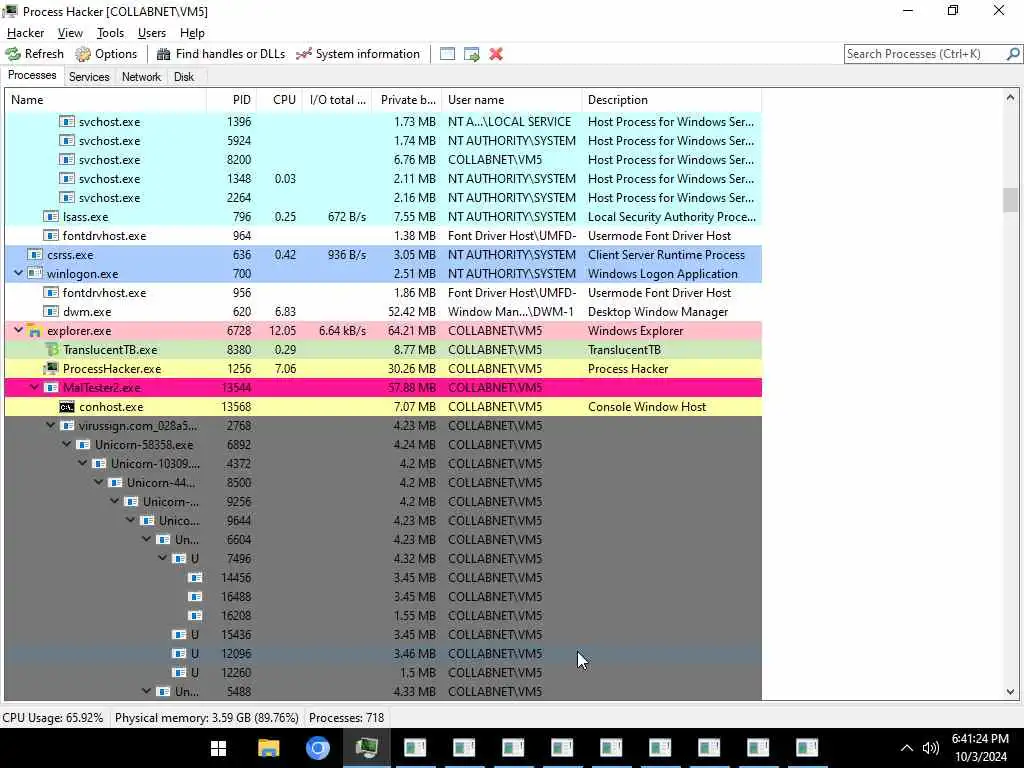Open the Windows Start button
Image resolution: width=1024 pixels, height=768 pixels.
[219, 748]
